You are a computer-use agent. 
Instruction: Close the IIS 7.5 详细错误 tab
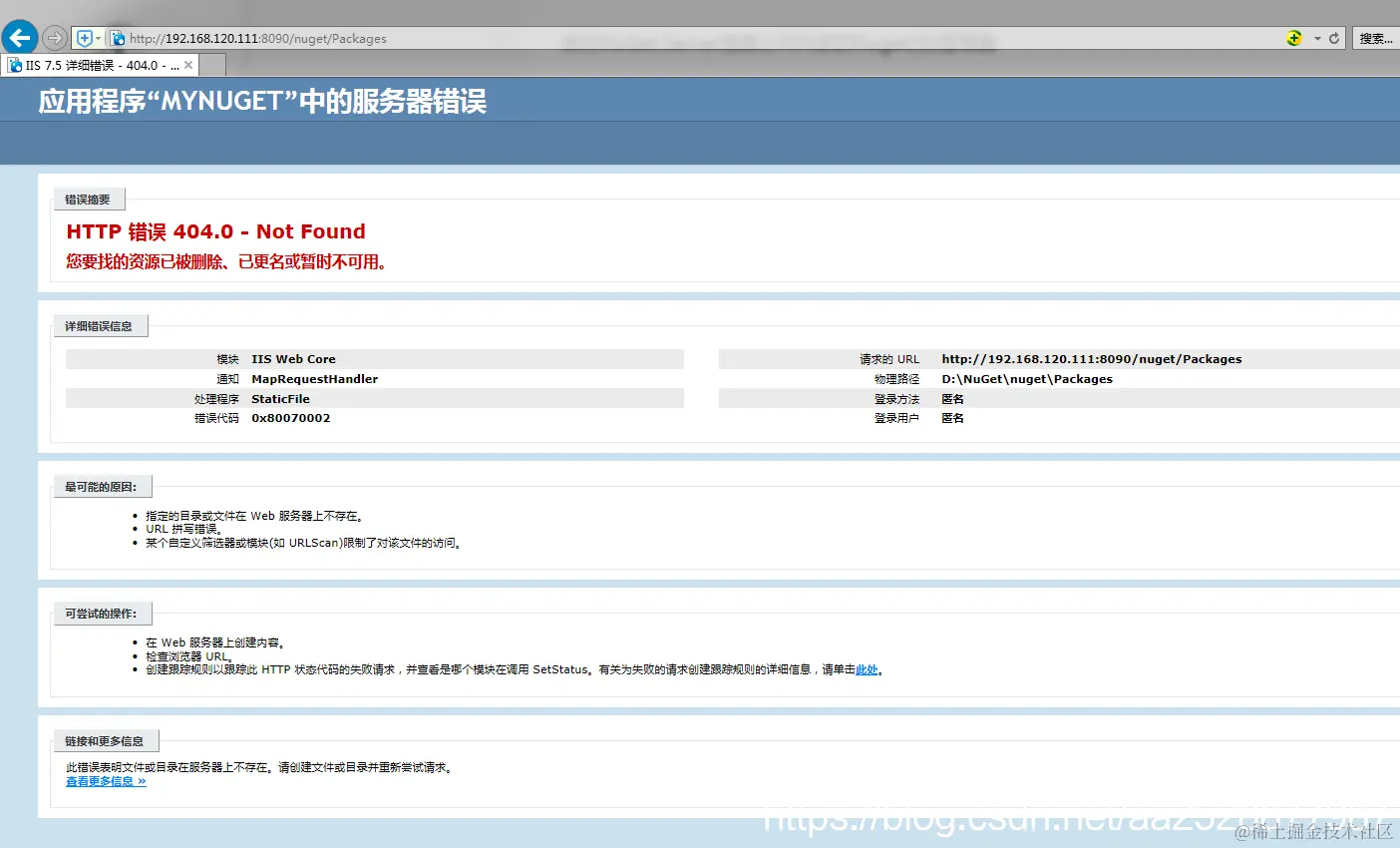click(188, 65)
